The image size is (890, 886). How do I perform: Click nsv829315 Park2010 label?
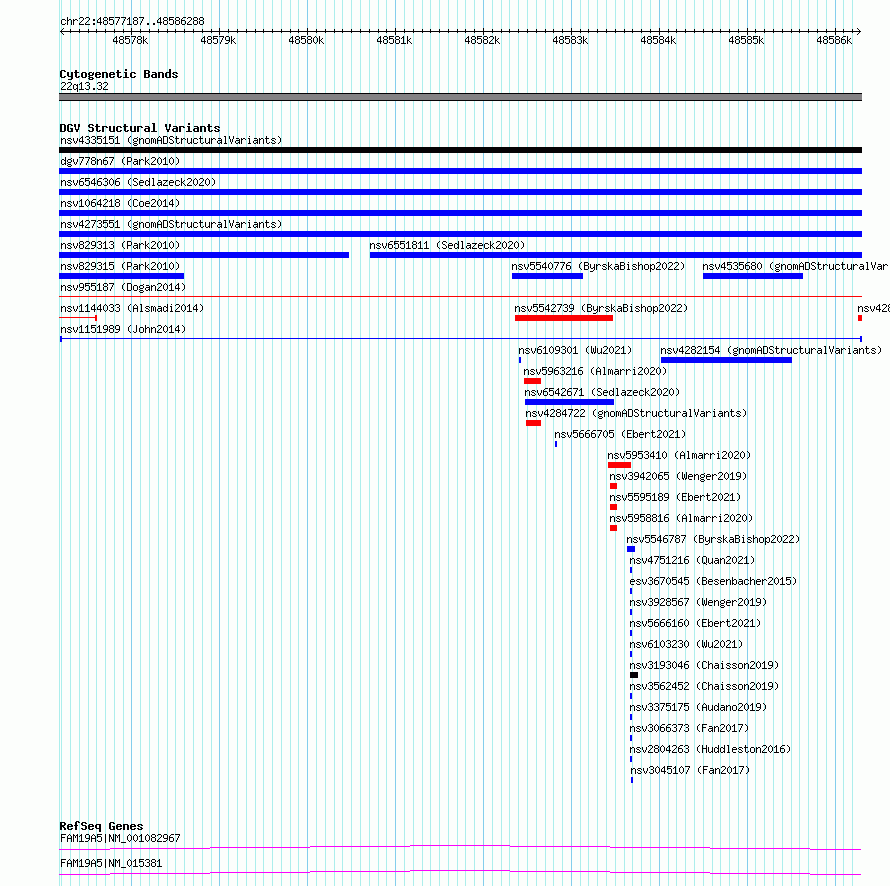tap(120, 266)
